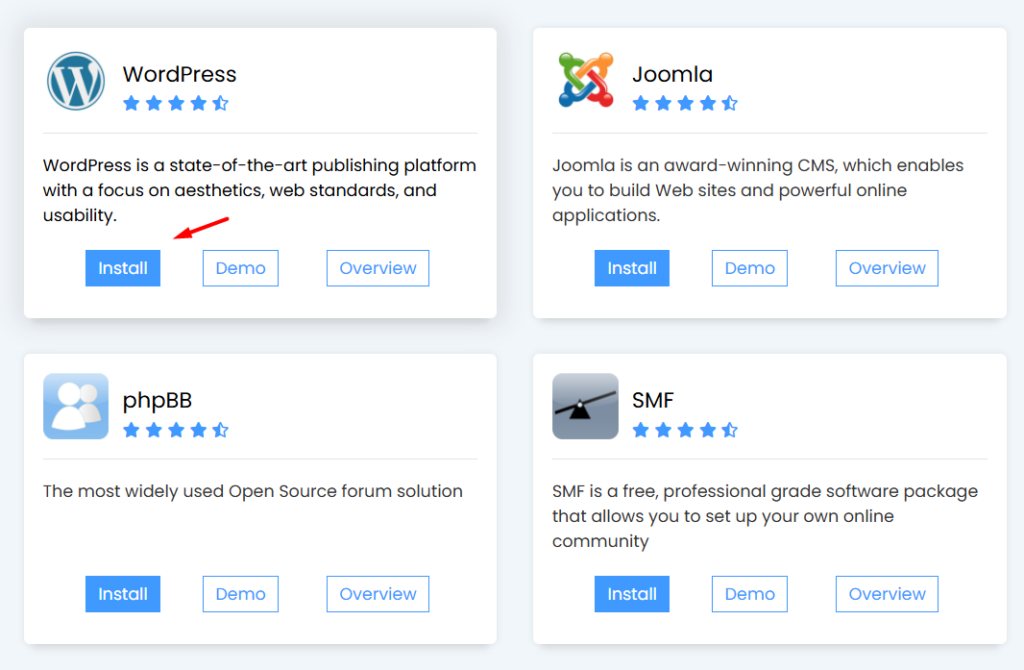Open the SMF Demo
This screenshot has height=670, width=1024.
(x=750, y=594)
